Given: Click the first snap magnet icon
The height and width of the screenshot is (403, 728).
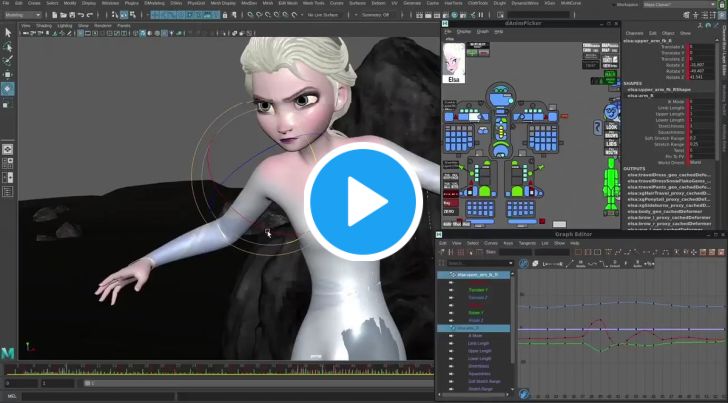Looking at the screenshot, I should (x=250, y=15).
